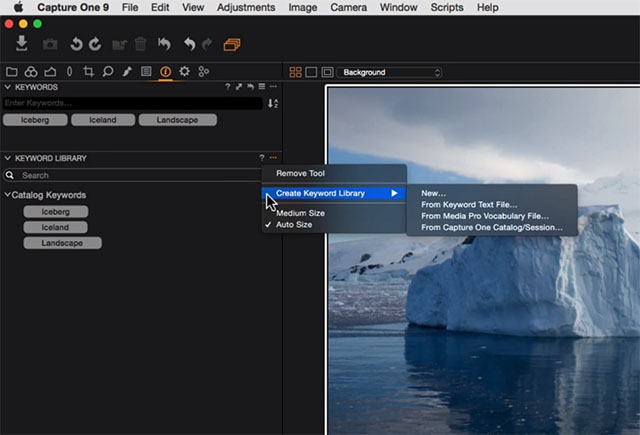Click the Iceberg tag under Catalog Keywords
The height and width of the screenshot is (435, 640).
click(56, 212)
